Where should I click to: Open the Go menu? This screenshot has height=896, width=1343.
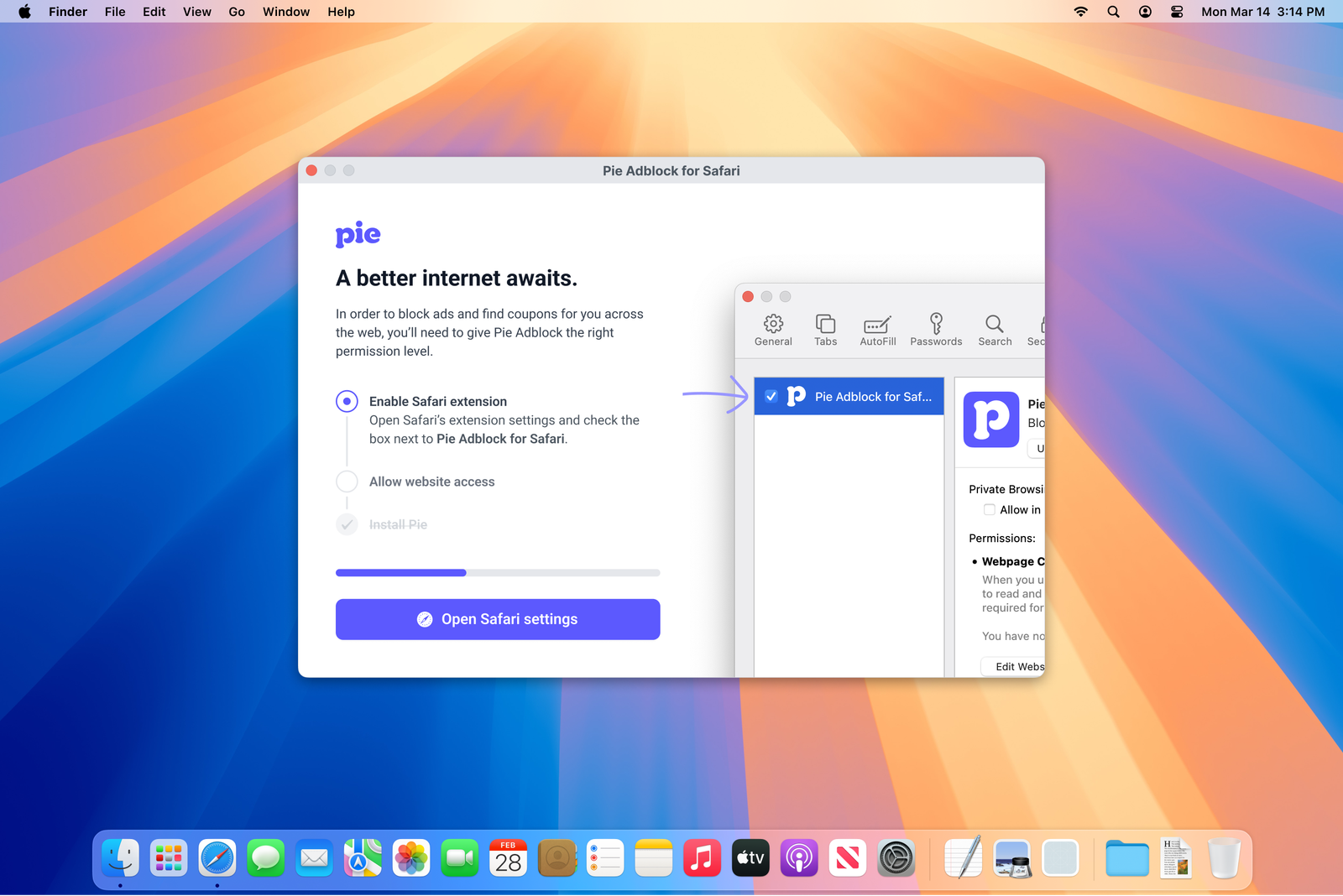[x=236, y=12]
